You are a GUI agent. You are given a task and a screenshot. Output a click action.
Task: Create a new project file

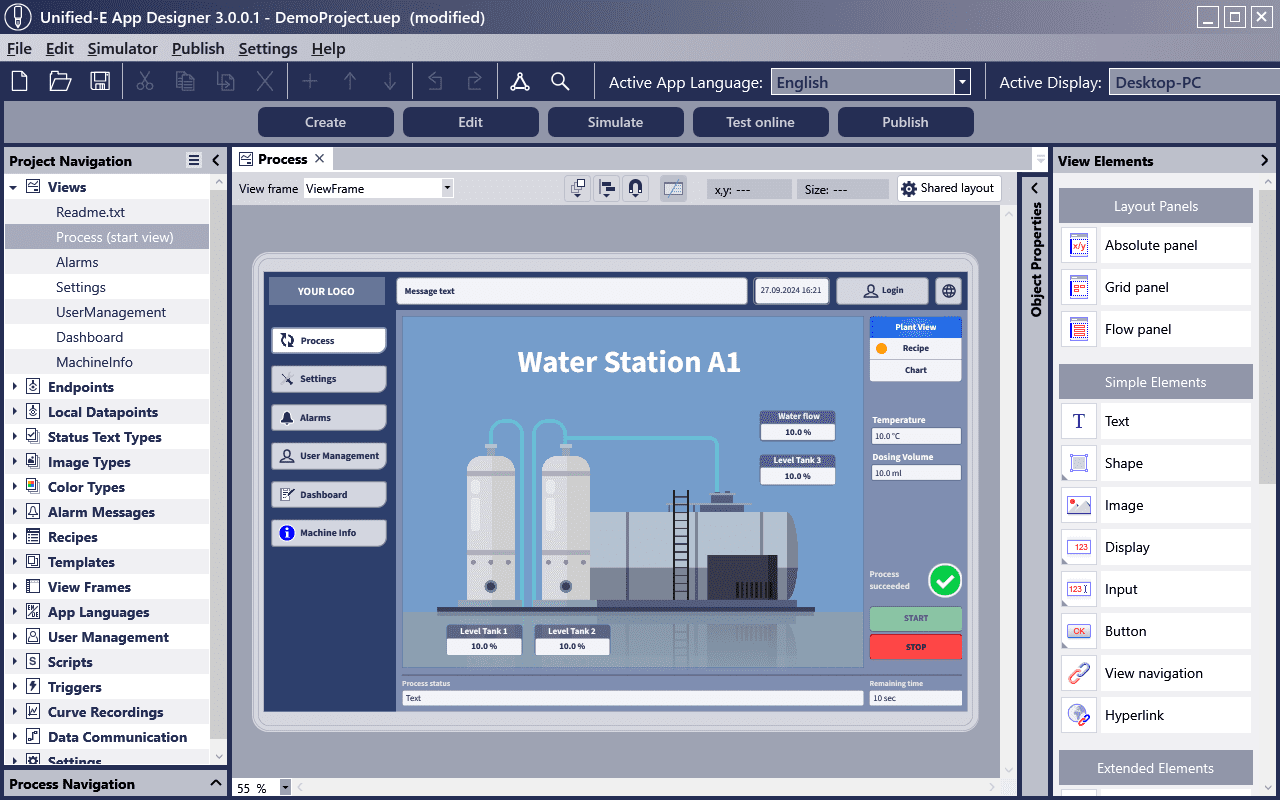pos(19,82)
